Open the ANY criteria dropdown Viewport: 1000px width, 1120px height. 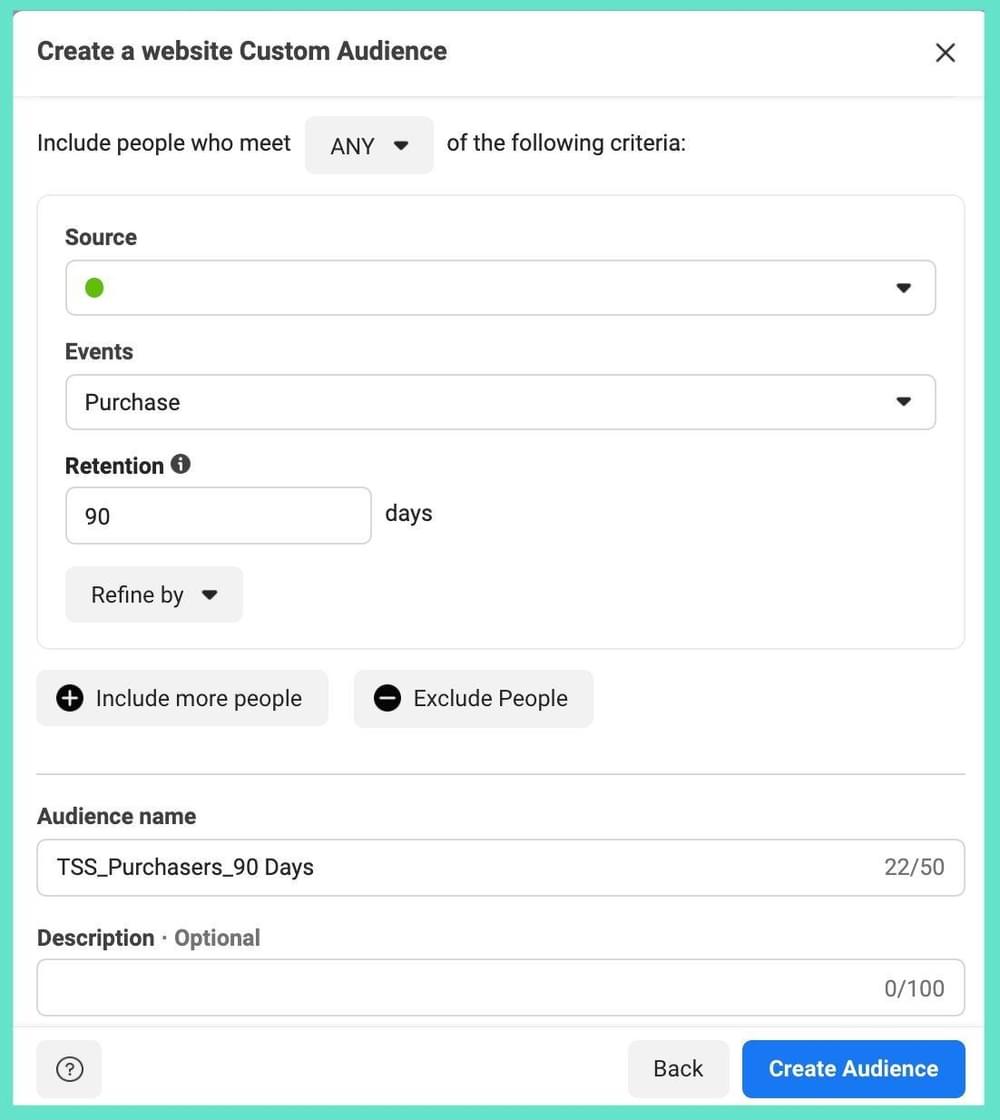coord(369,145)
